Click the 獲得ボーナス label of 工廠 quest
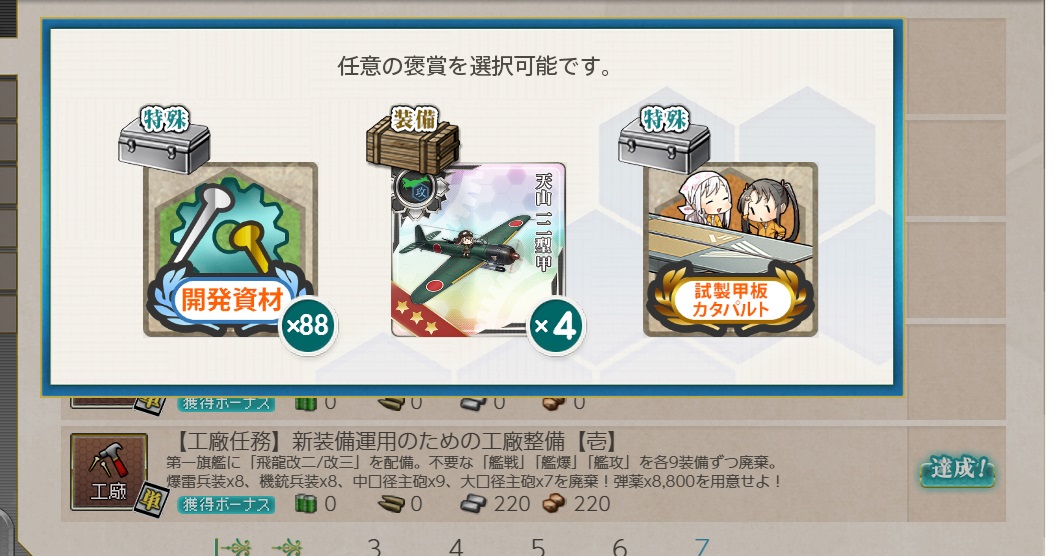Image resolution: width=1060 pixels, height=556 pixels. tap(226, 505)
